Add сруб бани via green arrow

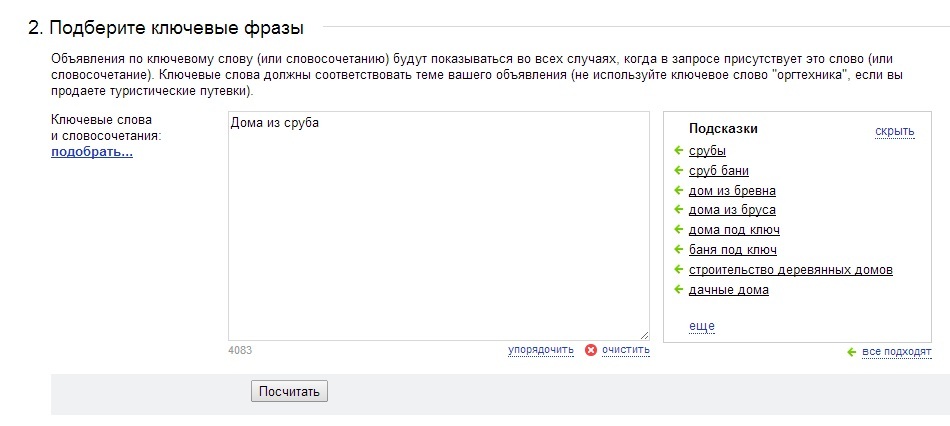(x=679, y=170)
